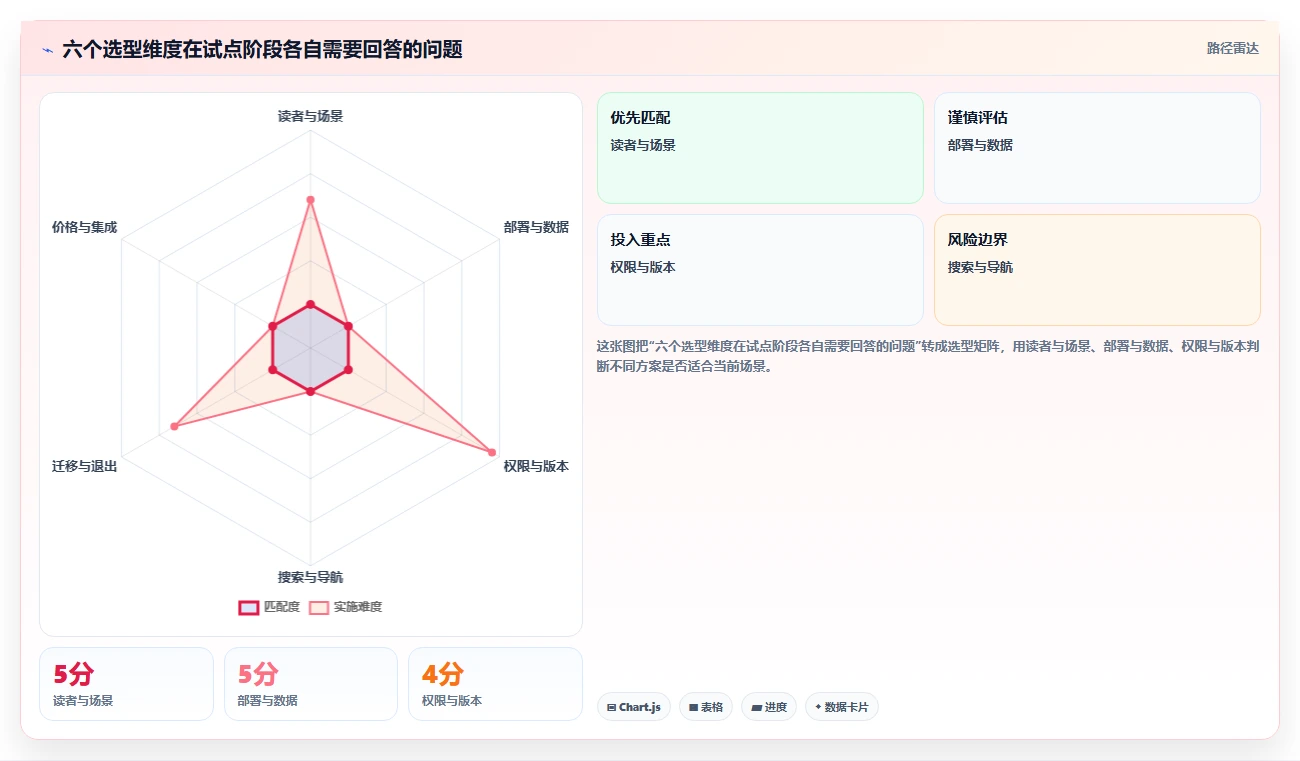Click the 价格与集成 radar axis label
Viewport: 1300px width, 761px height.
[85, 227]
